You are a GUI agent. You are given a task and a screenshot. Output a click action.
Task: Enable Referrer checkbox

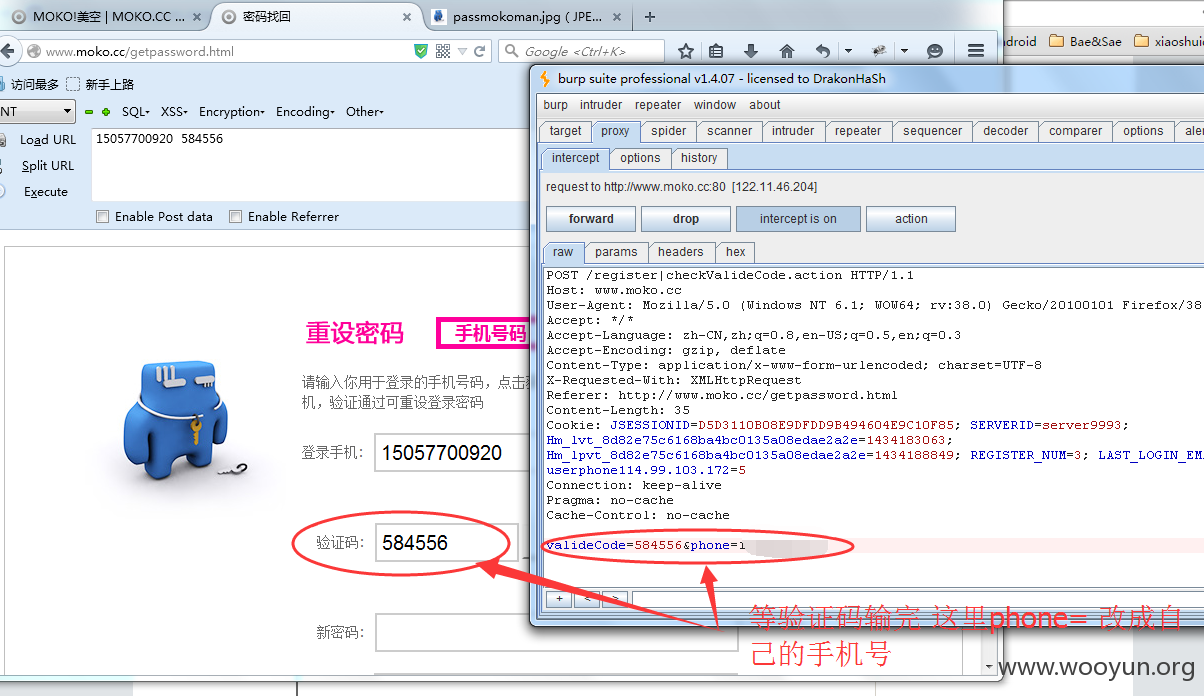235,216
